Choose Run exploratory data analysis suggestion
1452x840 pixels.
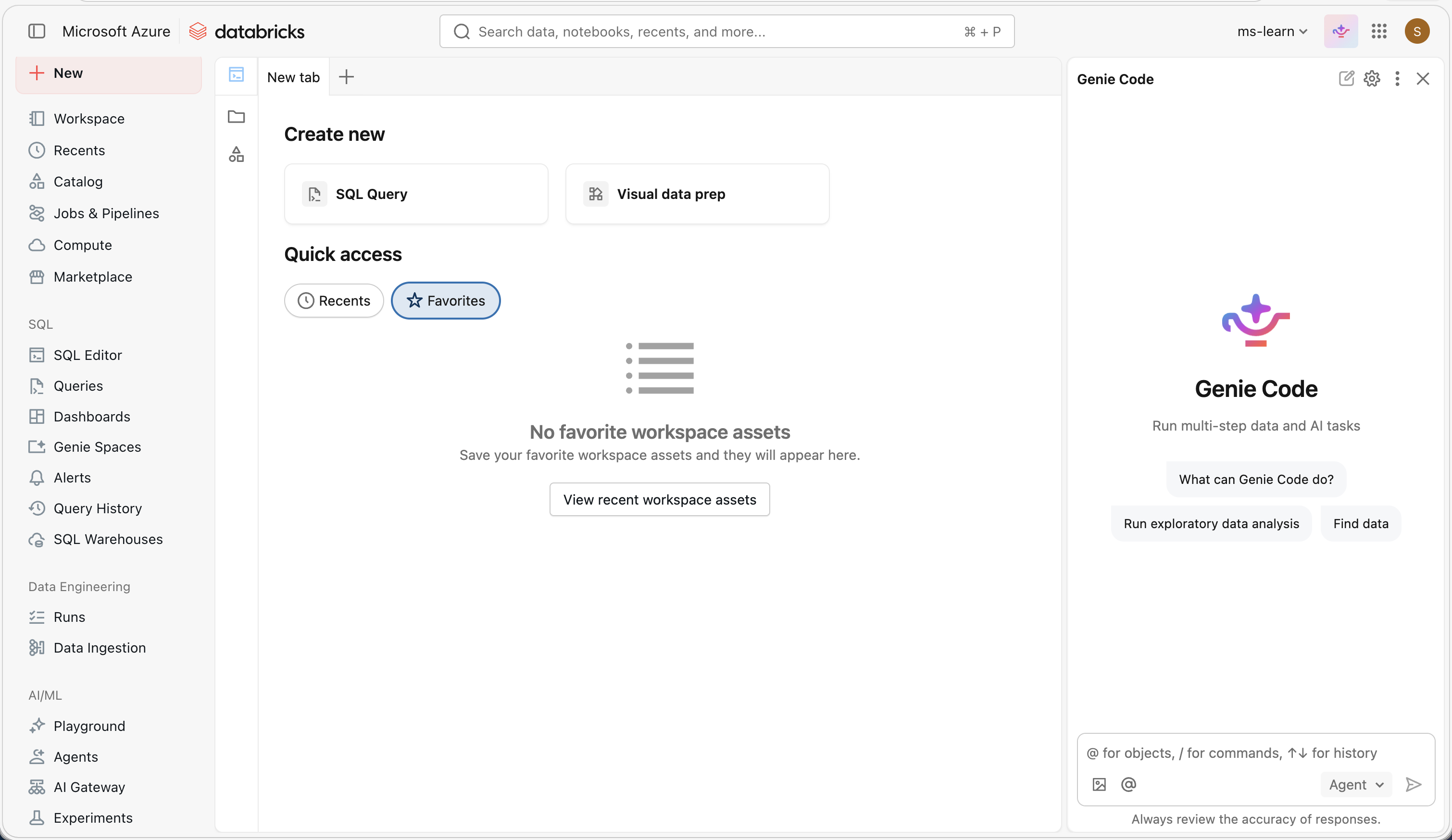pyautogui.click(x=1211, y=523)
